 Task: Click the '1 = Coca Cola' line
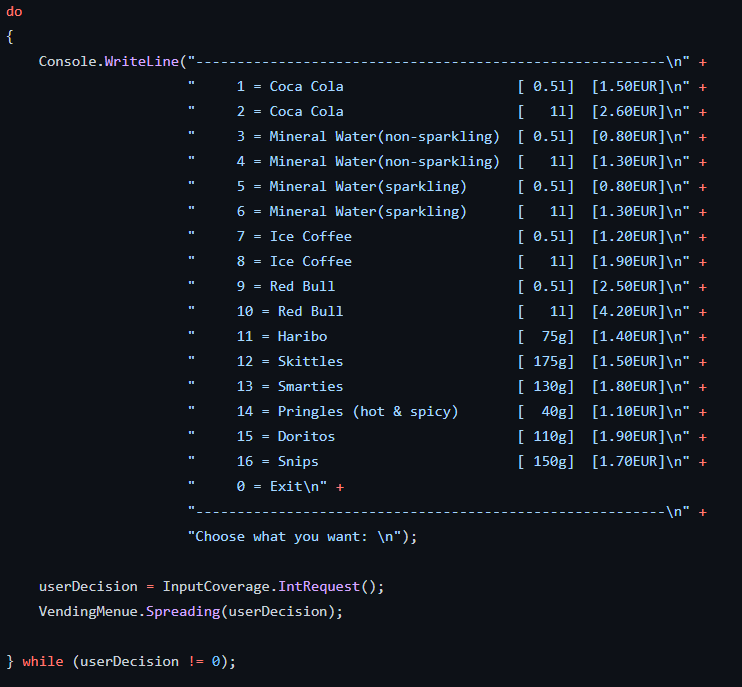coord(290,86)
